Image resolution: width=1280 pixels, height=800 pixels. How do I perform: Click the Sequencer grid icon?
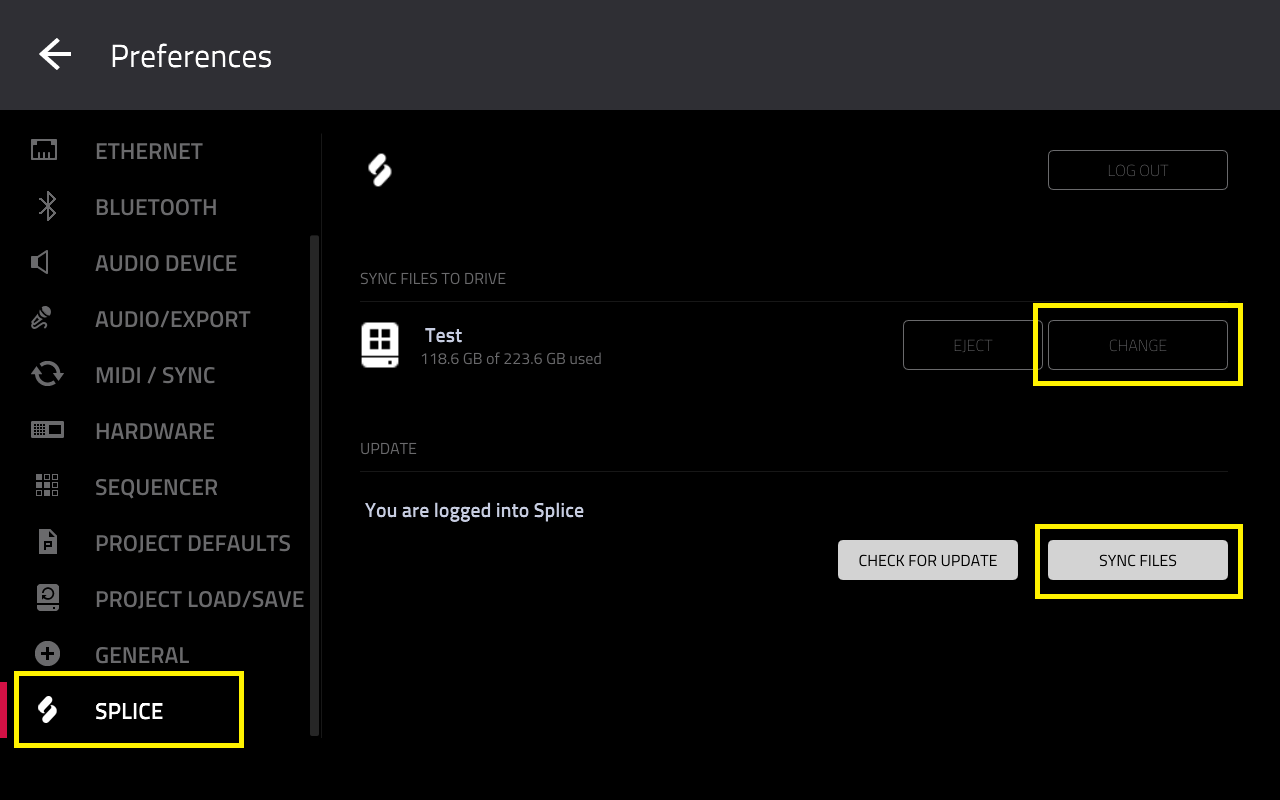tap(47, 486)
